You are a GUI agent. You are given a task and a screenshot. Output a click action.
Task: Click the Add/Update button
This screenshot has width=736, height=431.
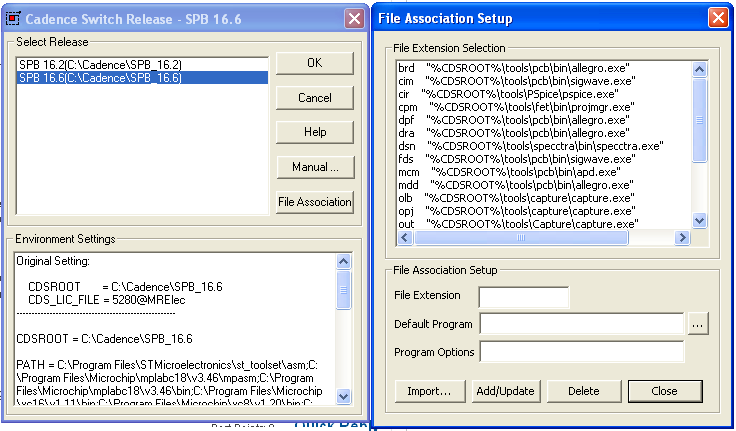pyautogui.click(x=505, y=391)
